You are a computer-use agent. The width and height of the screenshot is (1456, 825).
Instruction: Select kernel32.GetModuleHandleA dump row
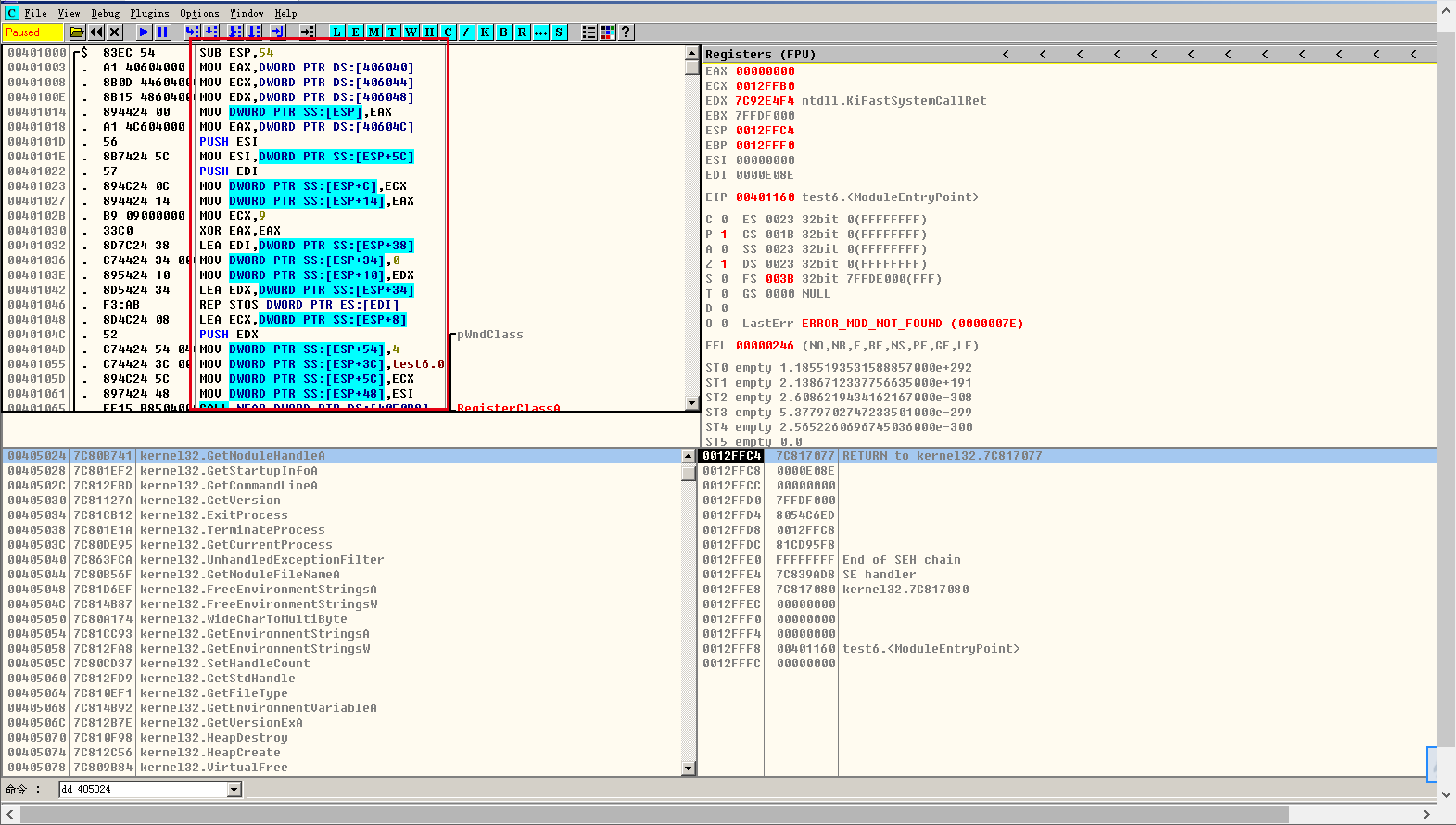pyautogui.click(x=342, y=456)
